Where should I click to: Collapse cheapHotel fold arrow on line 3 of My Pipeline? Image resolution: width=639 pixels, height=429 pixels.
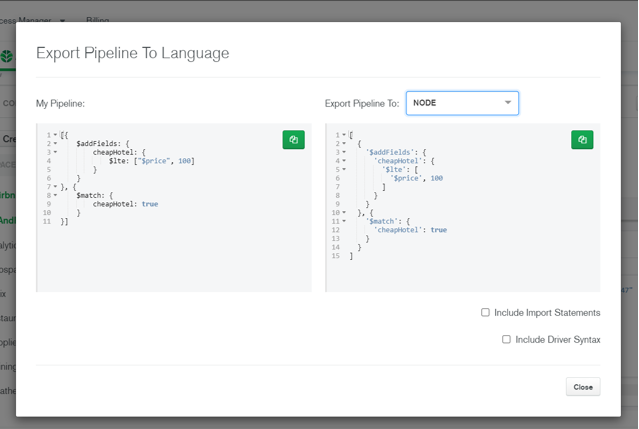point(55,152)
